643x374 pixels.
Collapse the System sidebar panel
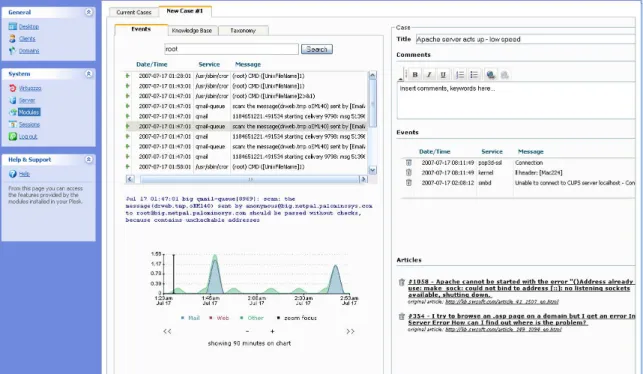(89, 74)
